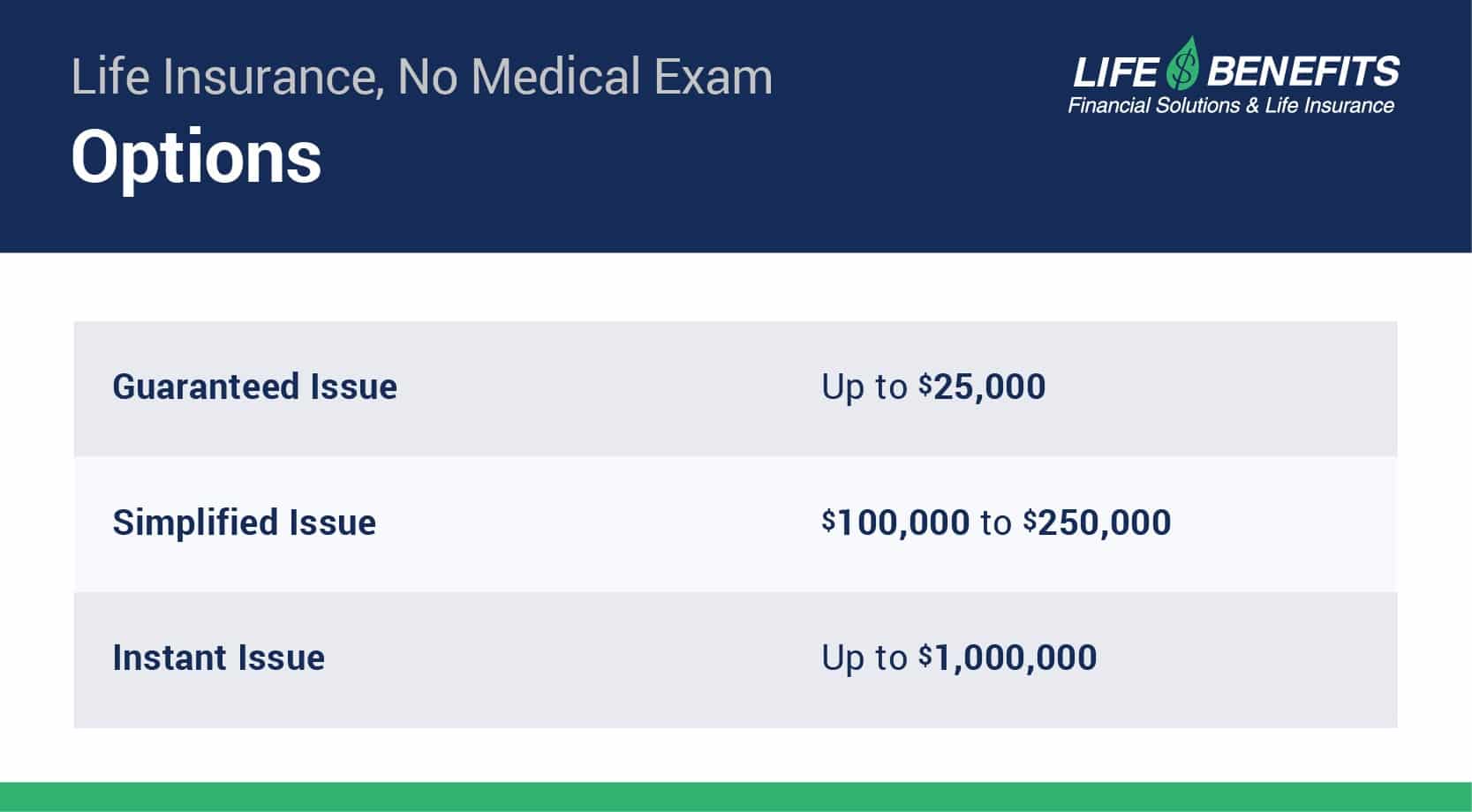
Task: Click the $100,000 amount in Simplified Issue row
Action: 895,523
